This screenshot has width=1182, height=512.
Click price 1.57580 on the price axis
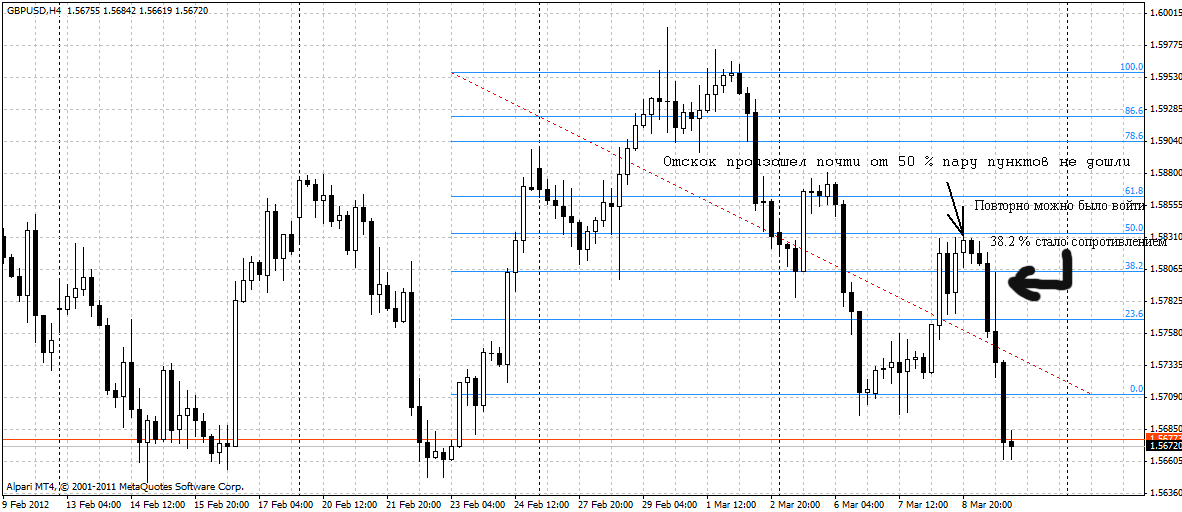click(1166, 333)
